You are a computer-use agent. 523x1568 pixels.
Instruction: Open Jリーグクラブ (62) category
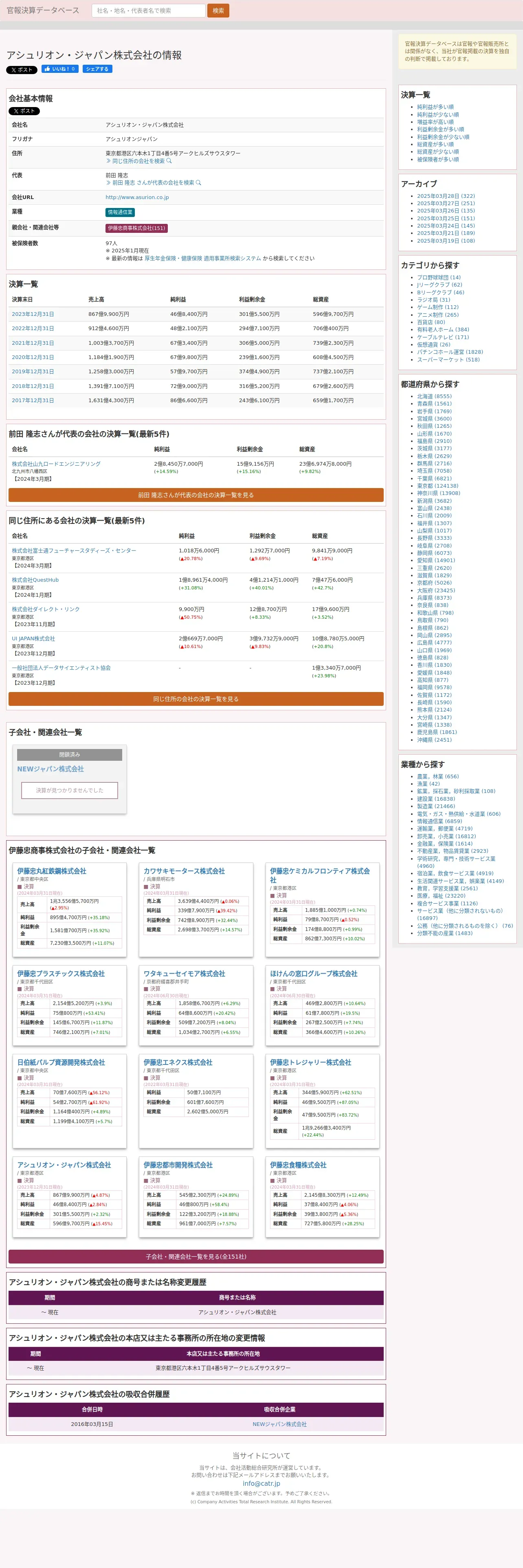coord(439,285)
